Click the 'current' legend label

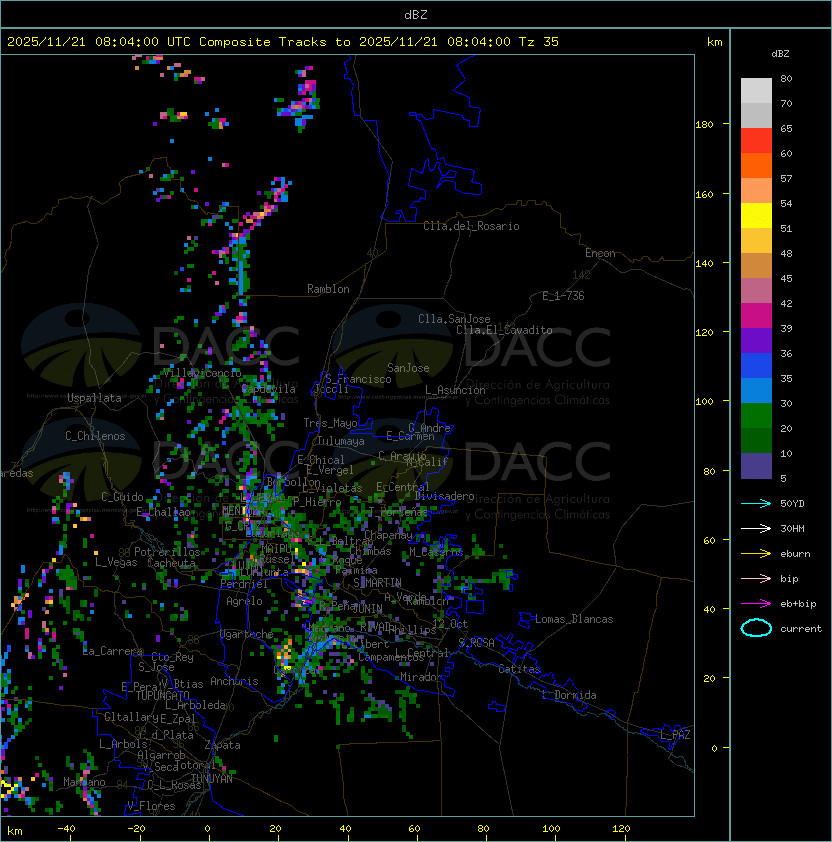pos(801,629)
